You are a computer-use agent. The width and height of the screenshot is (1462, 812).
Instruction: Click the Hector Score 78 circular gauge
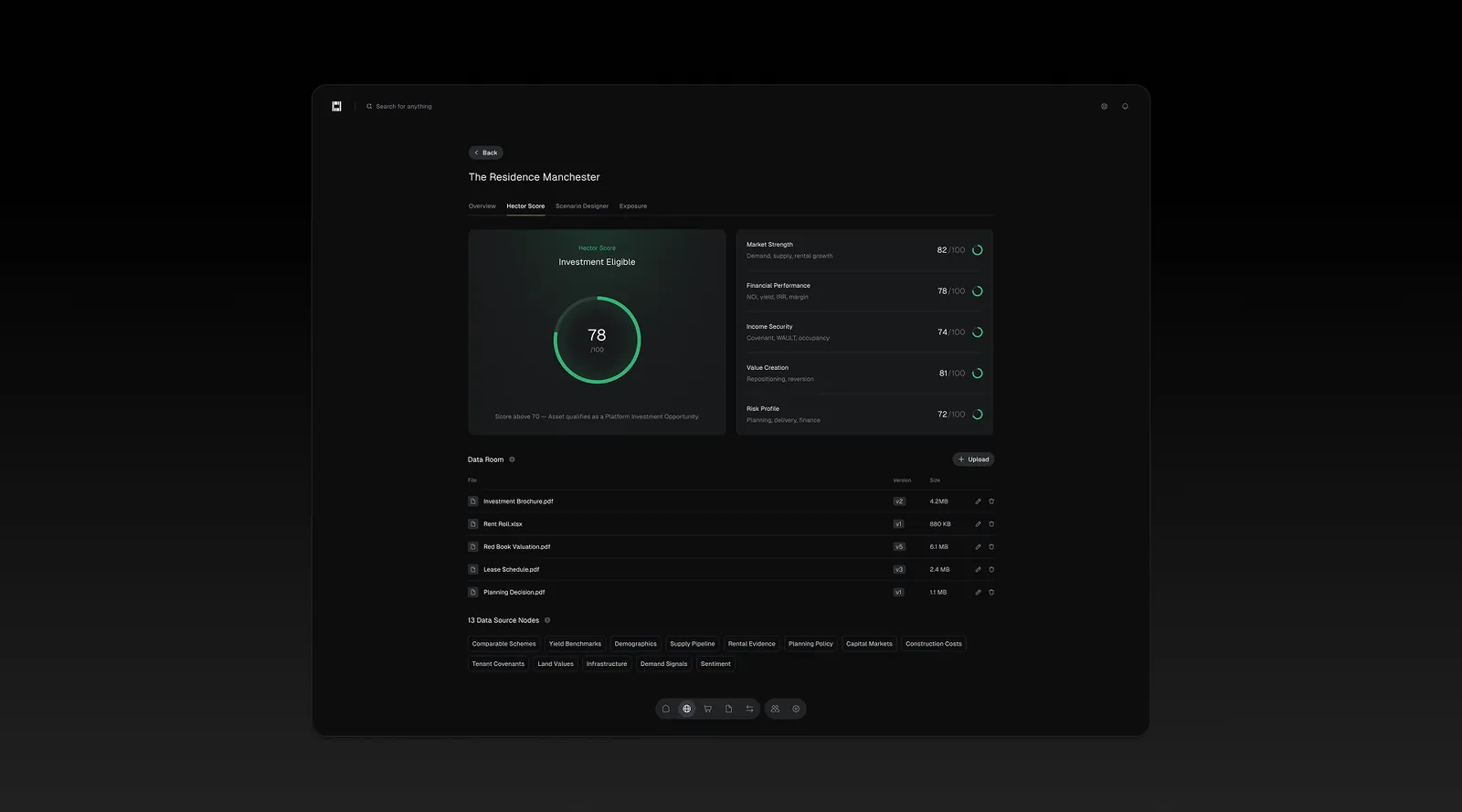[x=597, y=340]
